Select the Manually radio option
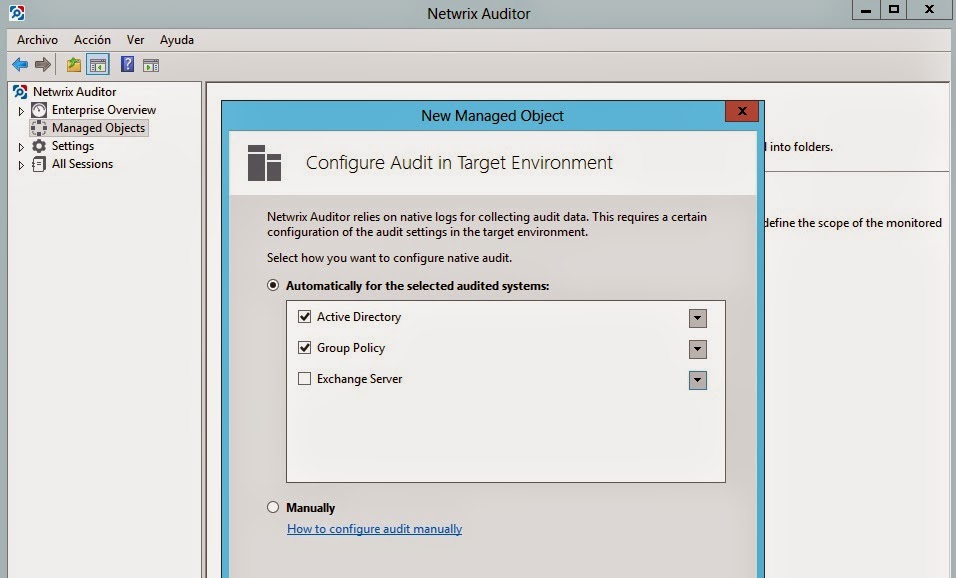 coord(273,508)
